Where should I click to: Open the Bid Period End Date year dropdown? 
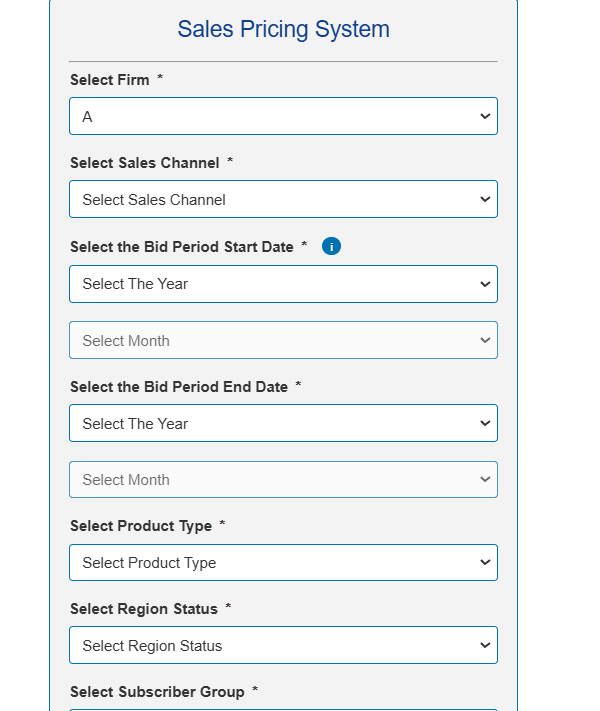point(283,423)
